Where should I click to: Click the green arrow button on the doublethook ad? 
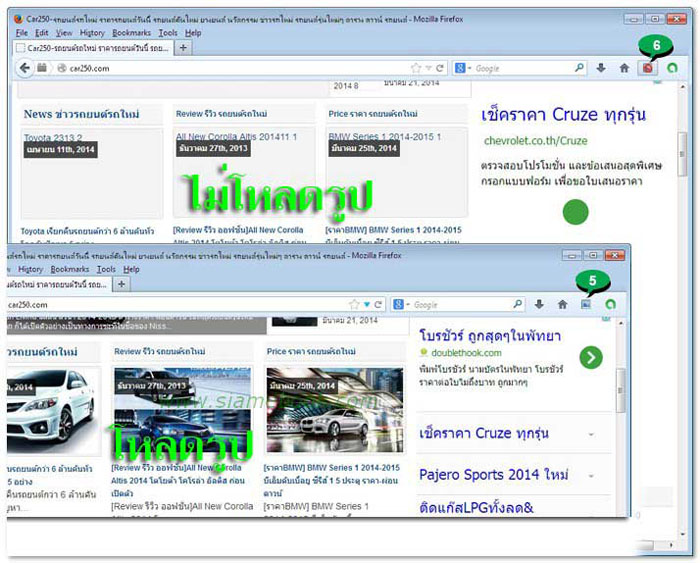click(x=591, y=357)
